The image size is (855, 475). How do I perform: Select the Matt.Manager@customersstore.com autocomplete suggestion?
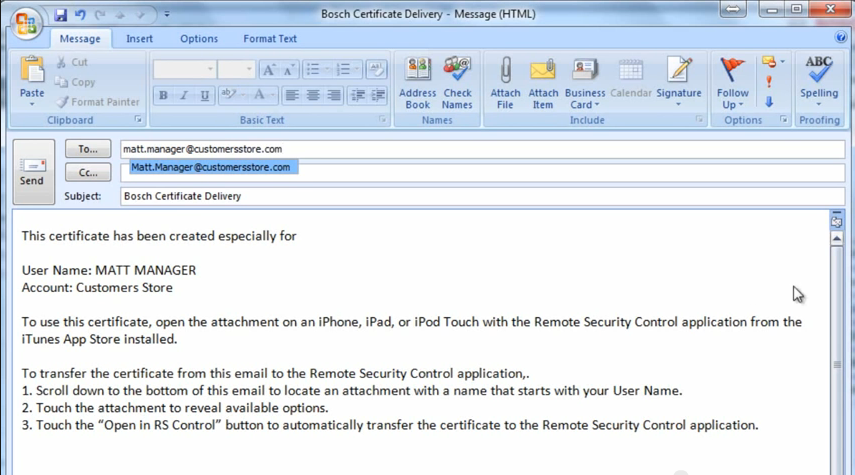pyautogui.click(x=214, y=167)
